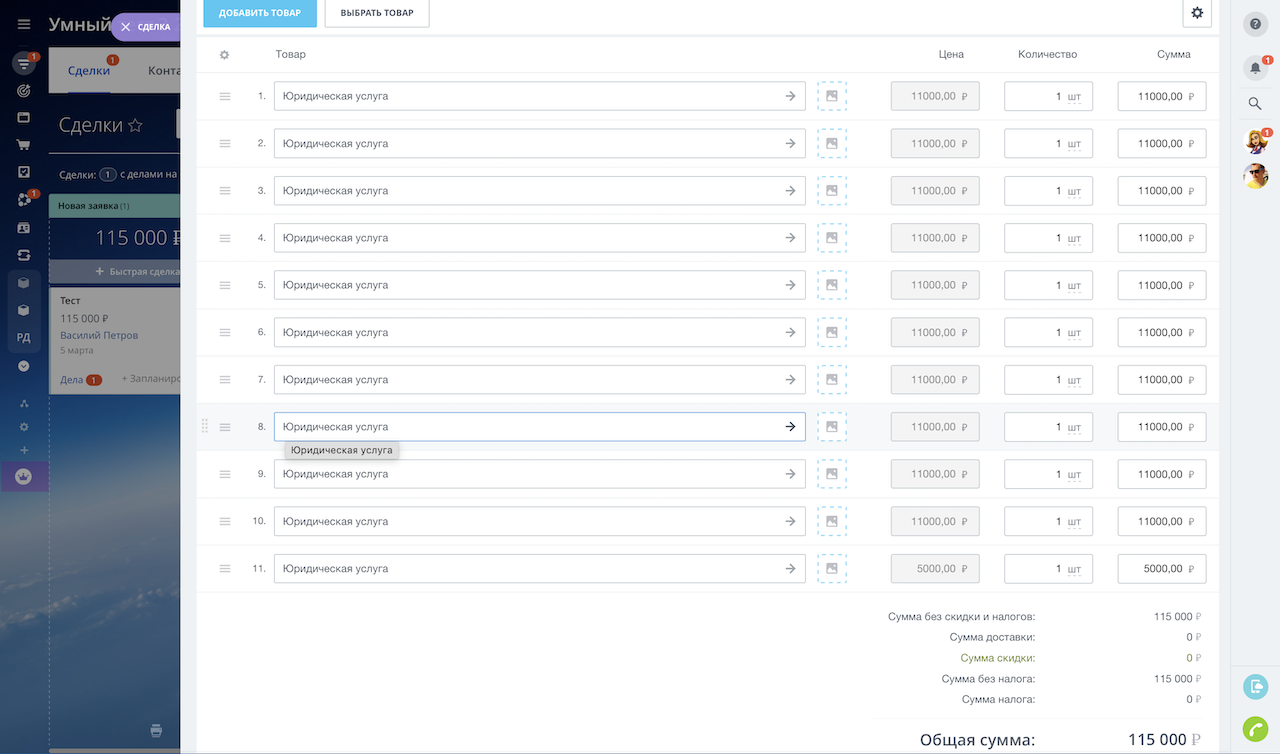
Task: Open the hamburger main menu
Action: pyautogui.click(x=24, y=25)
